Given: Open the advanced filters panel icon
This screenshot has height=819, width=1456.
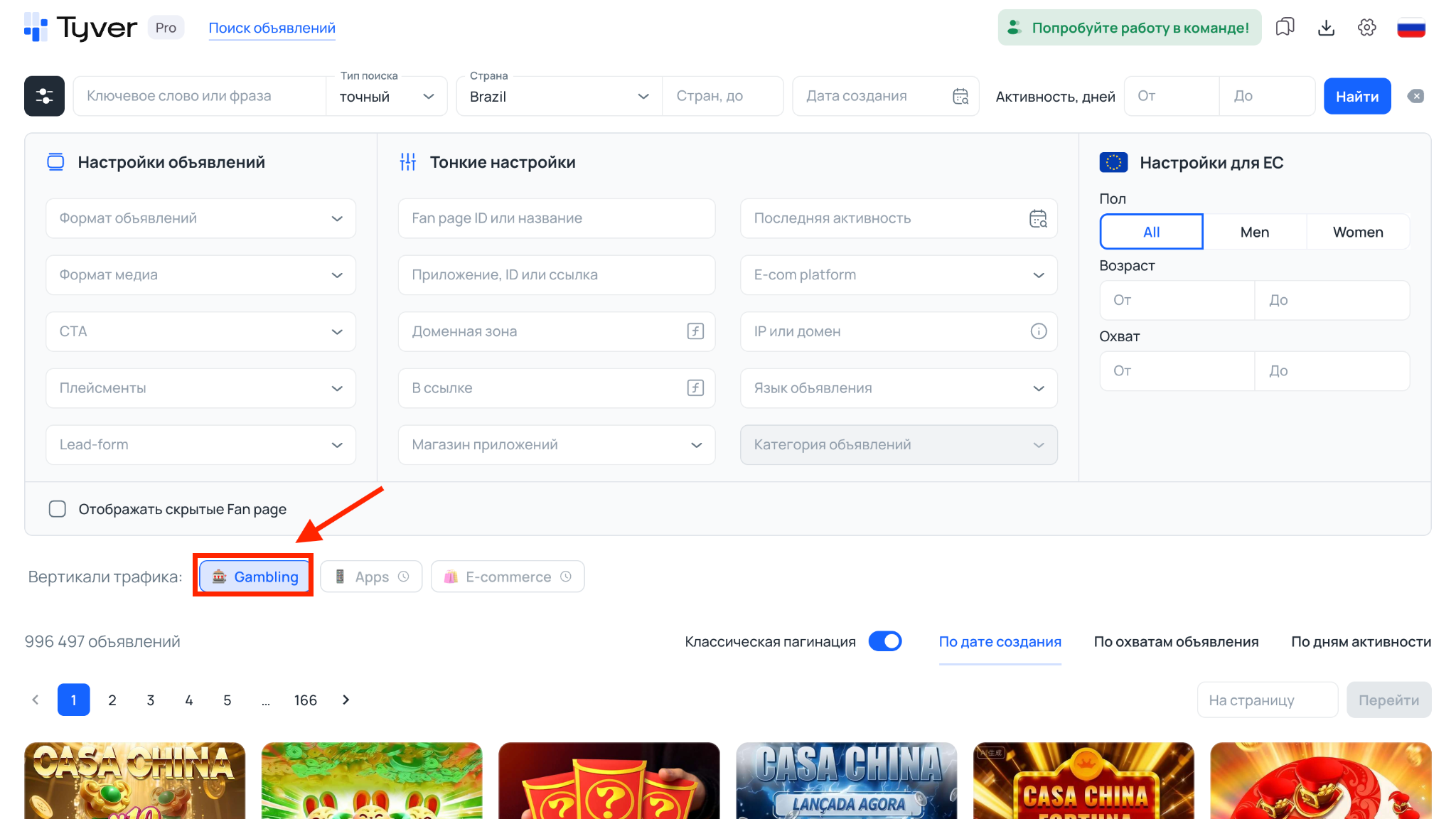Looking at the screenshot, I should click(43, 95).
